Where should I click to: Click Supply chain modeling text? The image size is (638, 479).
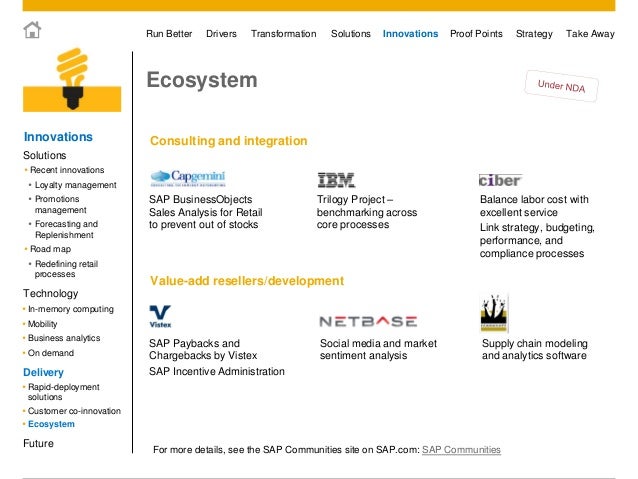click(x=535, y=350)
